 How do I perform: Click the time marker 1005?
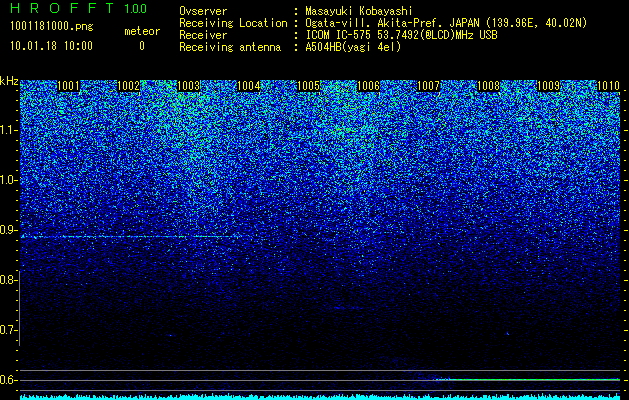(308, 86)
